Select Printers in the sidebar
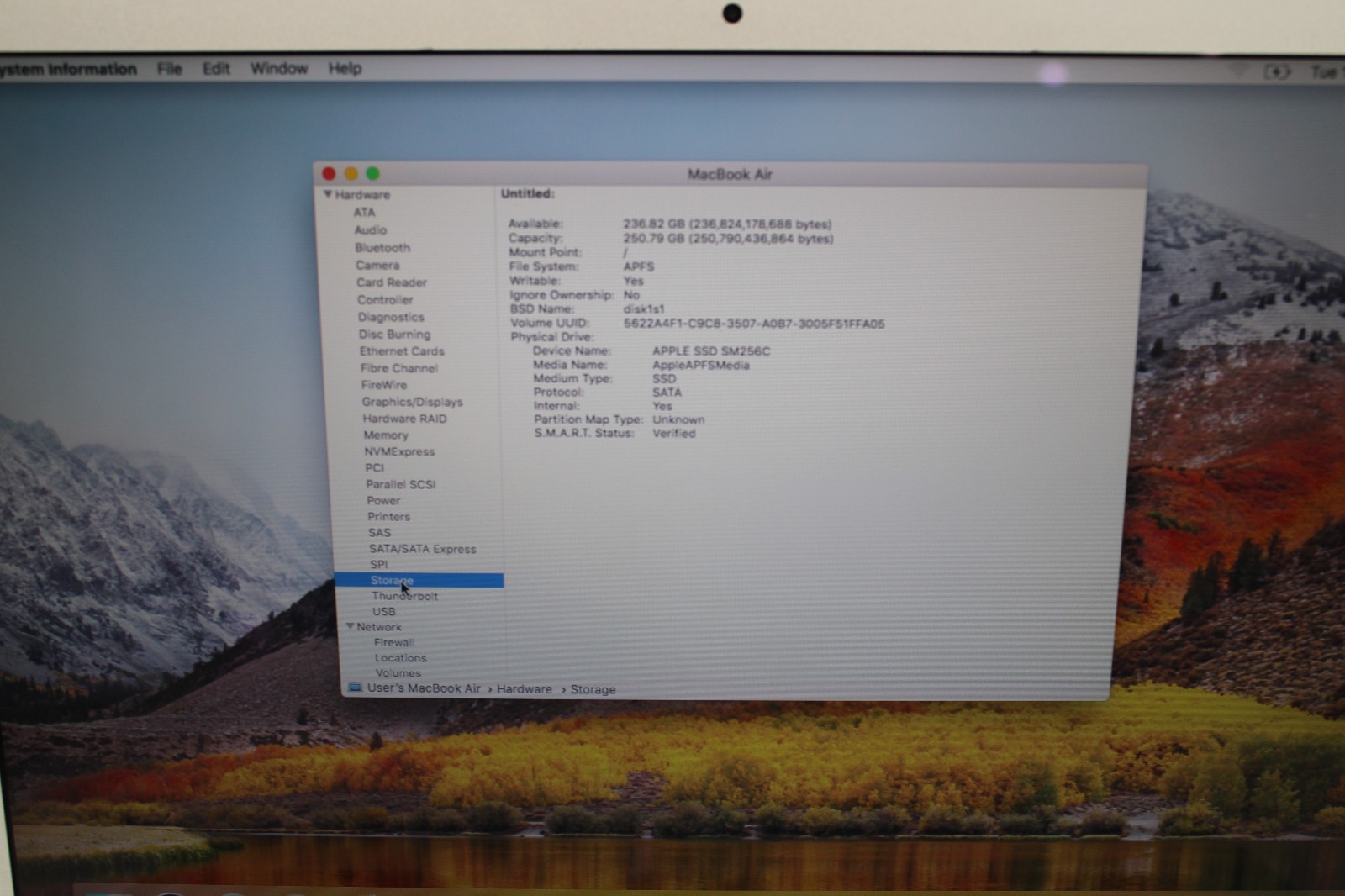This screenshot has width=1345, height=896. click(x=388, y=517)
